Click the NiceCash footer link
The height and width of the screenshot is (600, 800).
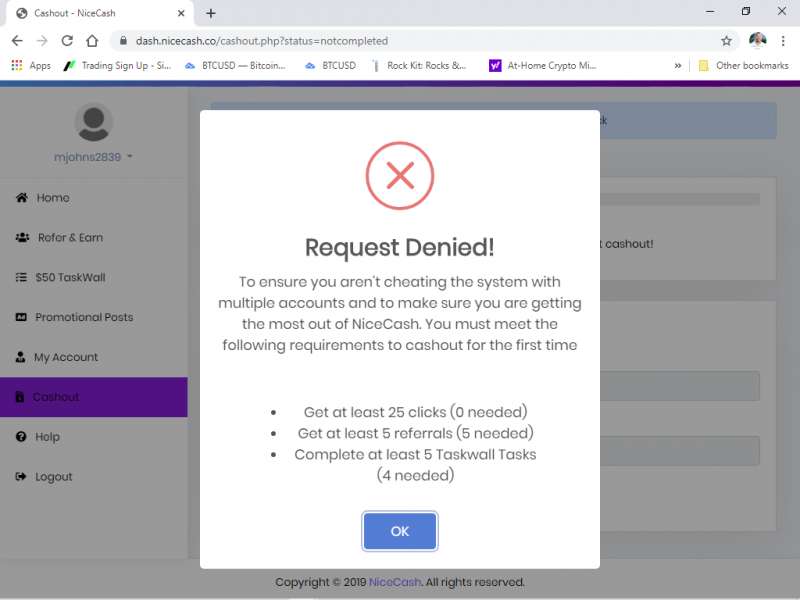coord(395,582)
